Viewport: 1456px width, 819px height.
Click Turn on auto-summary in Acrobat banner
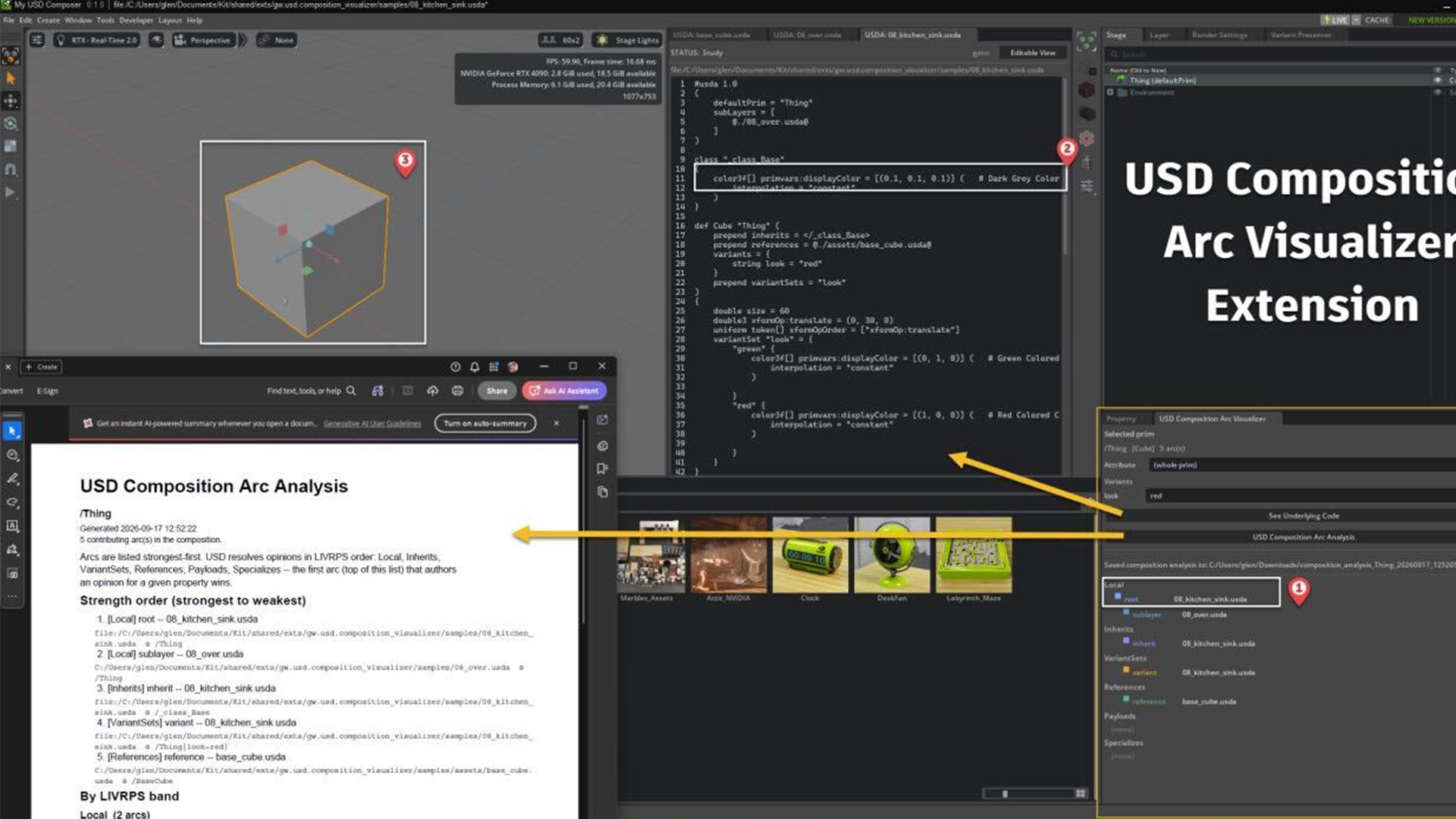pos(485,423)
